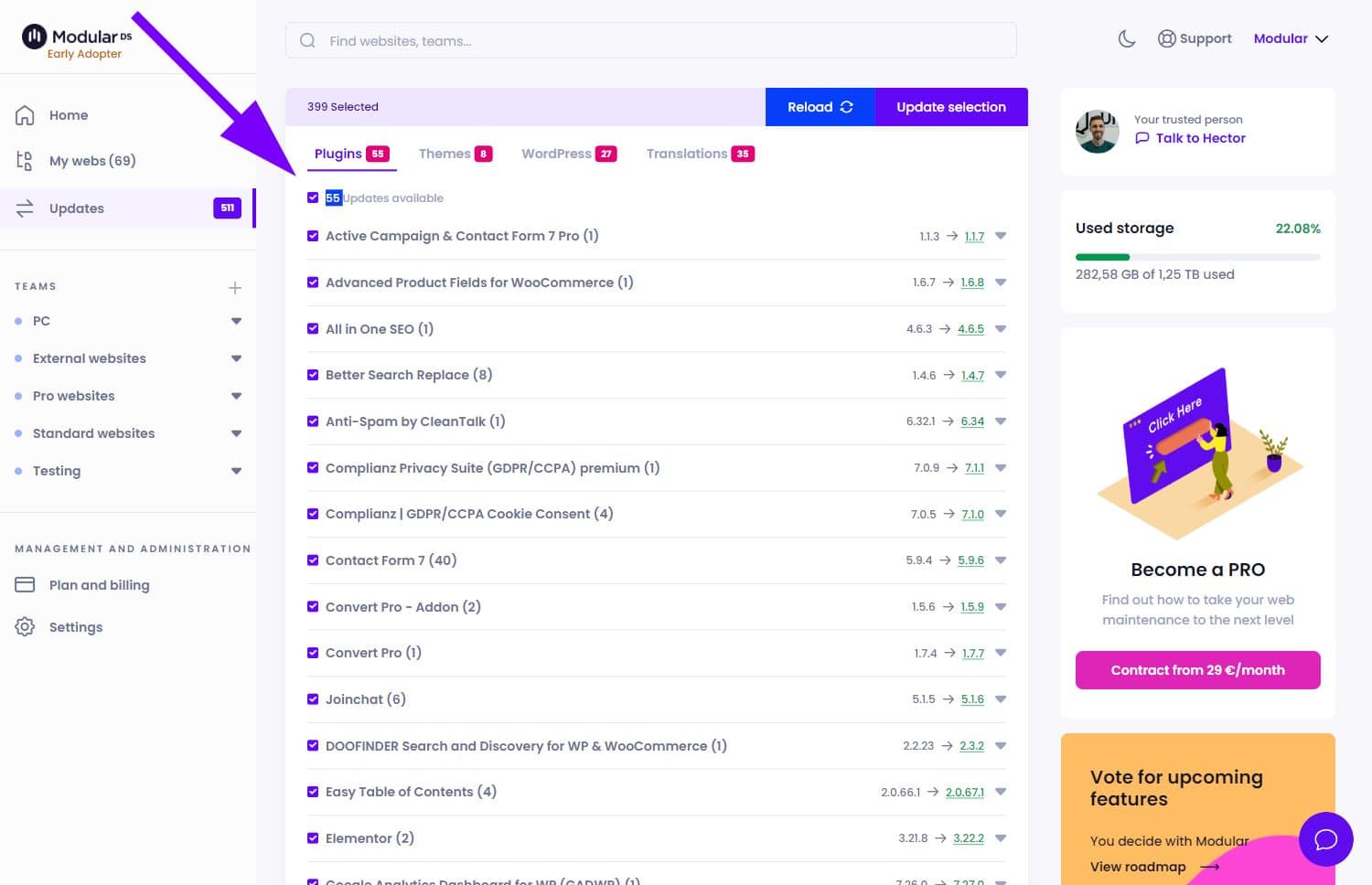Open Plan and billing page

[x=99, y=585]
